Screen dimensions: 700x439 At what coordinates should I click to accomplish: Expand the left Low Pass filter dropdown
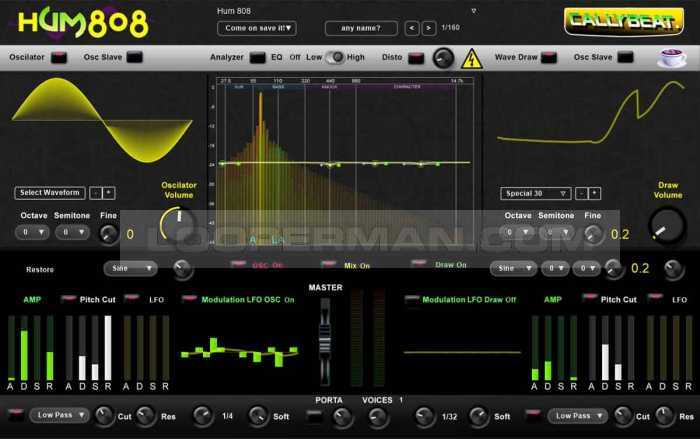[x=59, y=415]
